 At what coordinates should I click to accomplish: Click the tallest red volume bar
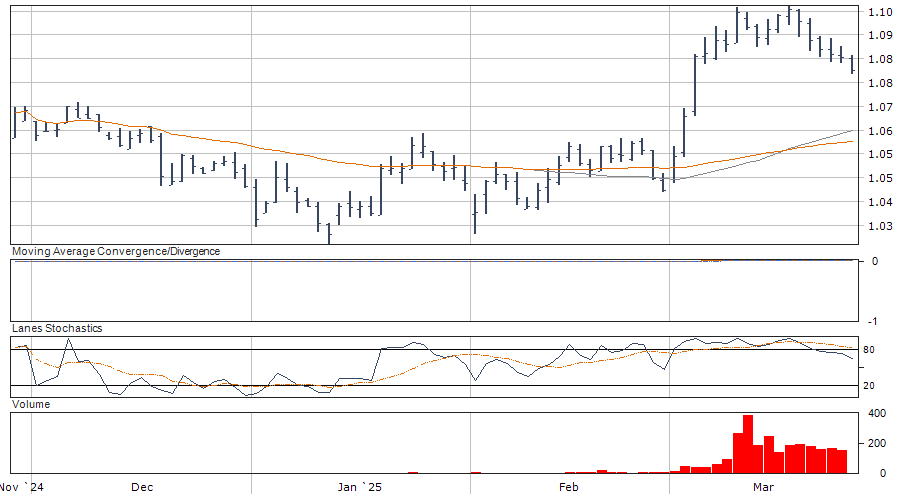(x=748, y=443)
